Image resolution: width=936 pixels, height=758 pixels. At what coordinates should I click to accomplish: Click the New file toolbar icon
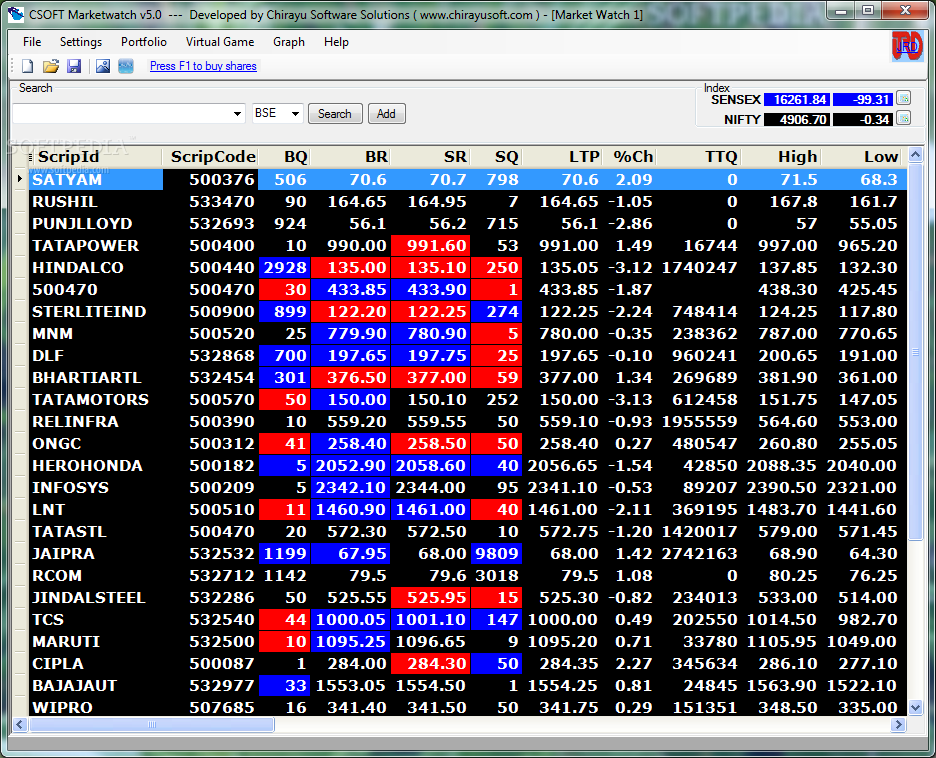tap(28, 66)
